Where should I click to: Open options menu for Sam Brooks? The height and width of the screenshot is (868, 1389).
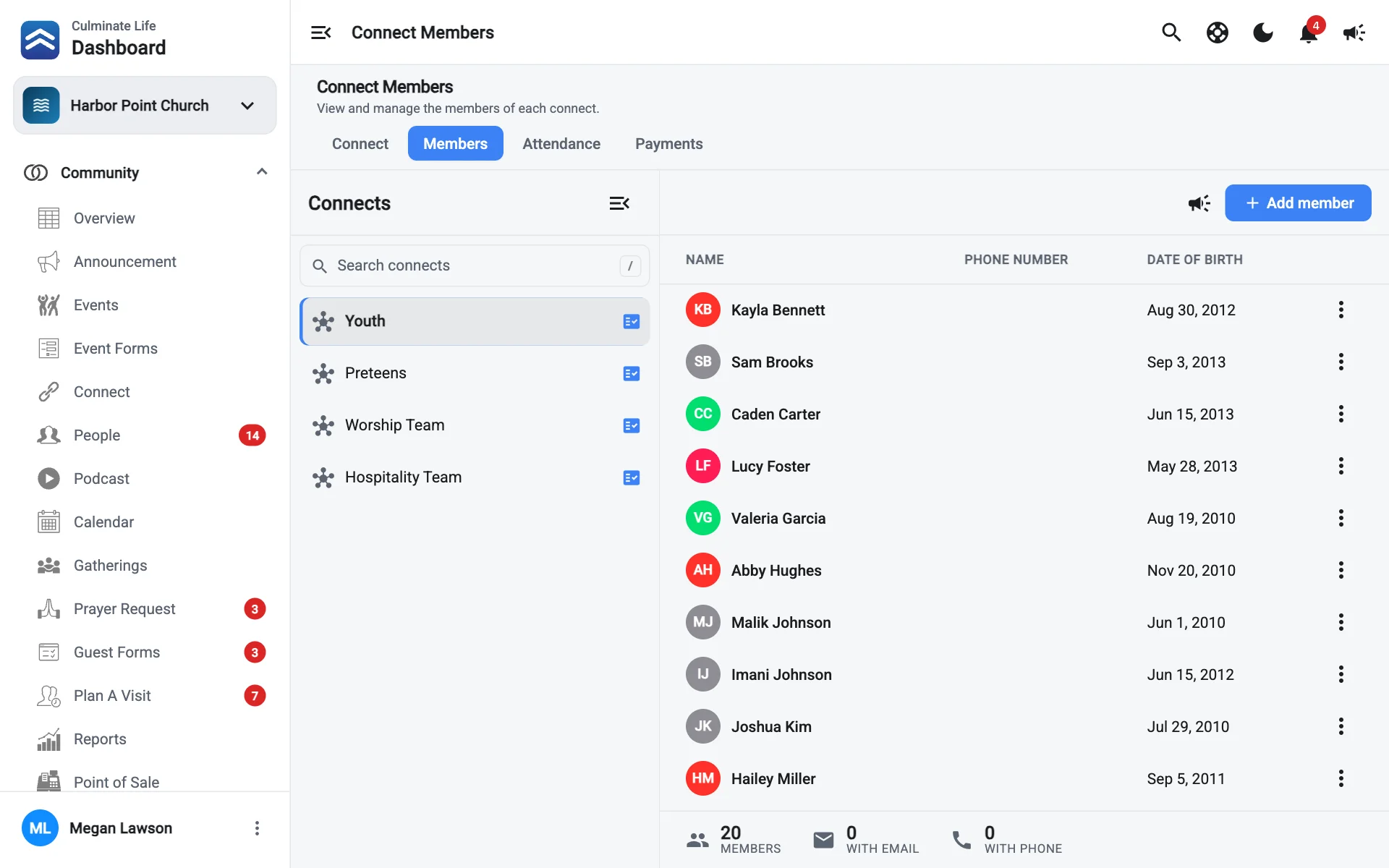tap(1341, 362)
